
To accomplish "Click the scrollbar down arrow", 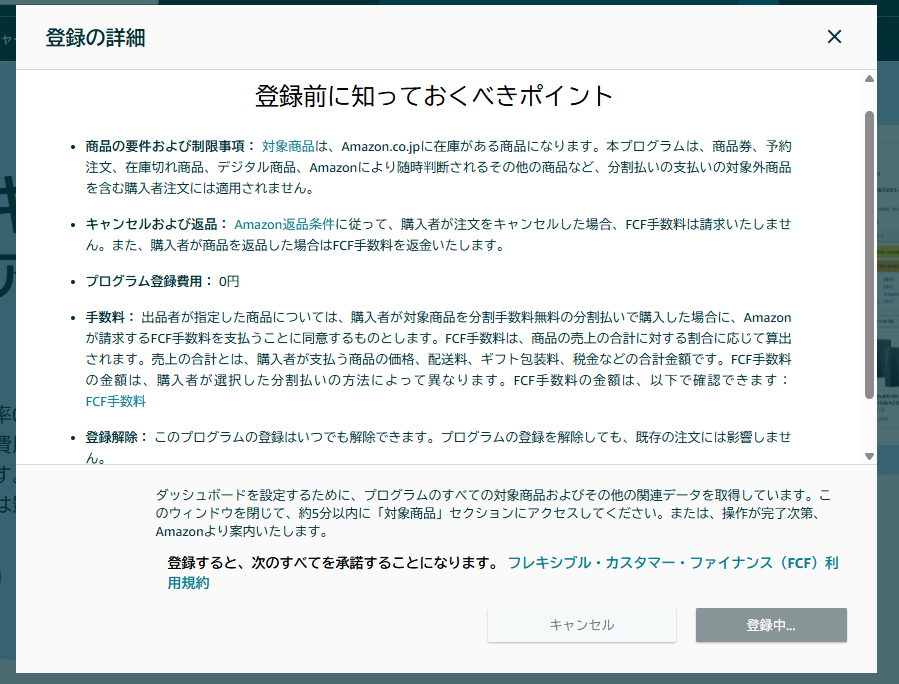I will point(869,456).
